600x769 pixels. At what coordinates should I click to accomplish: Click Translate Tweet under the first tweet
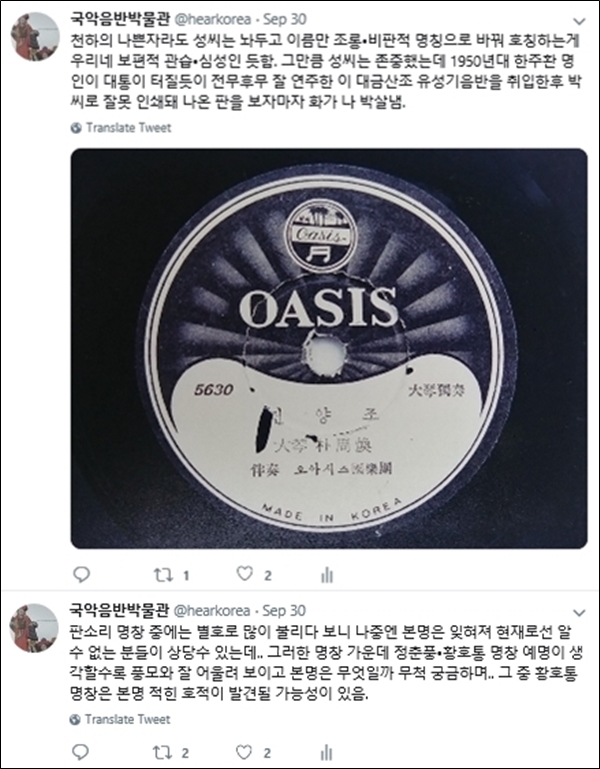pyautogui.click(x=129, y=128)
